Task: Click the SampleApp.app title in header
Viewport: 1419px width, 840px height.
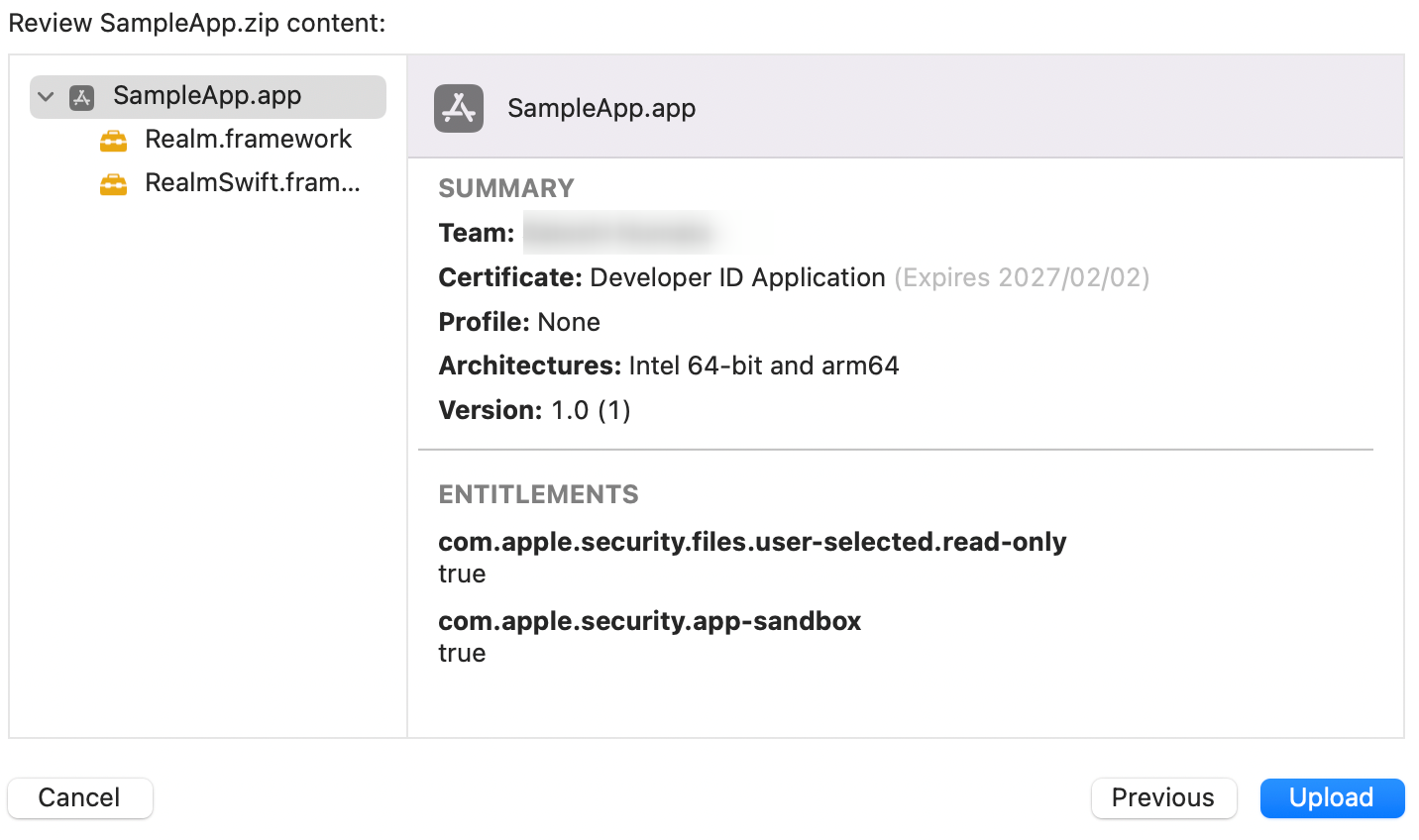Action: pos(601,108)
